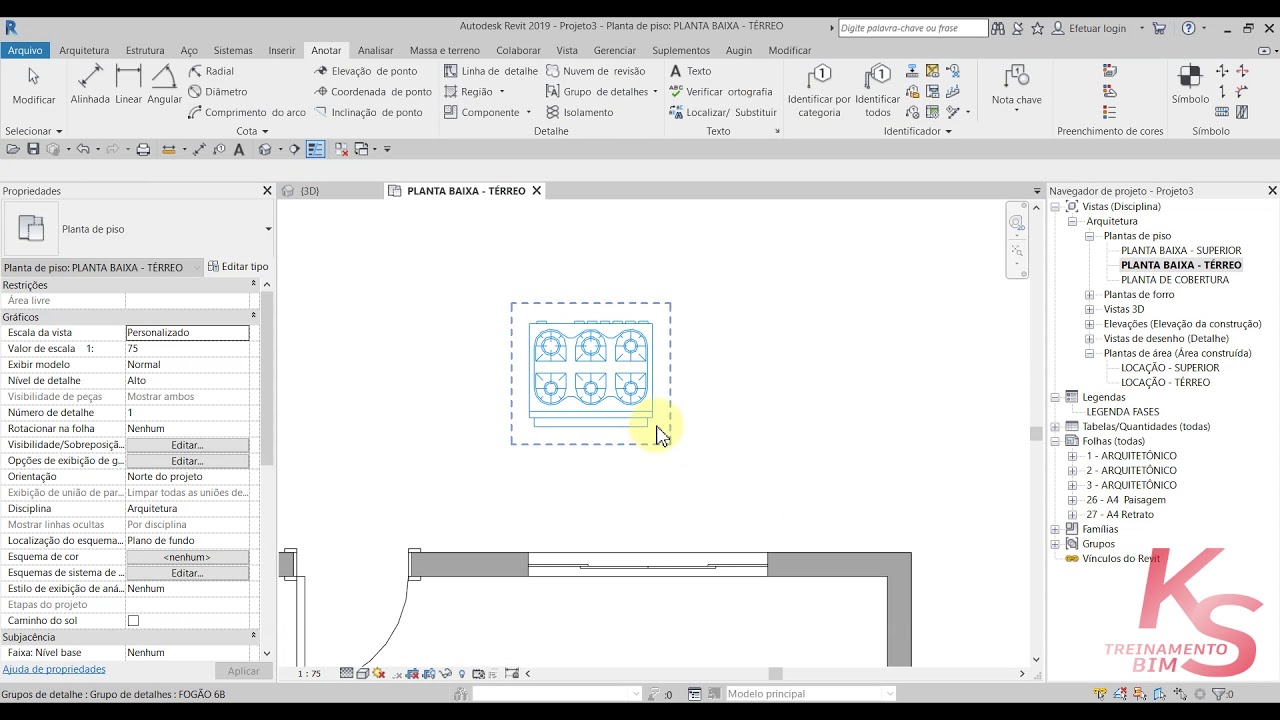Select LEGENDA FASES item
The width and height of the screenshot is (1280, 720).
coord(1122,412)
